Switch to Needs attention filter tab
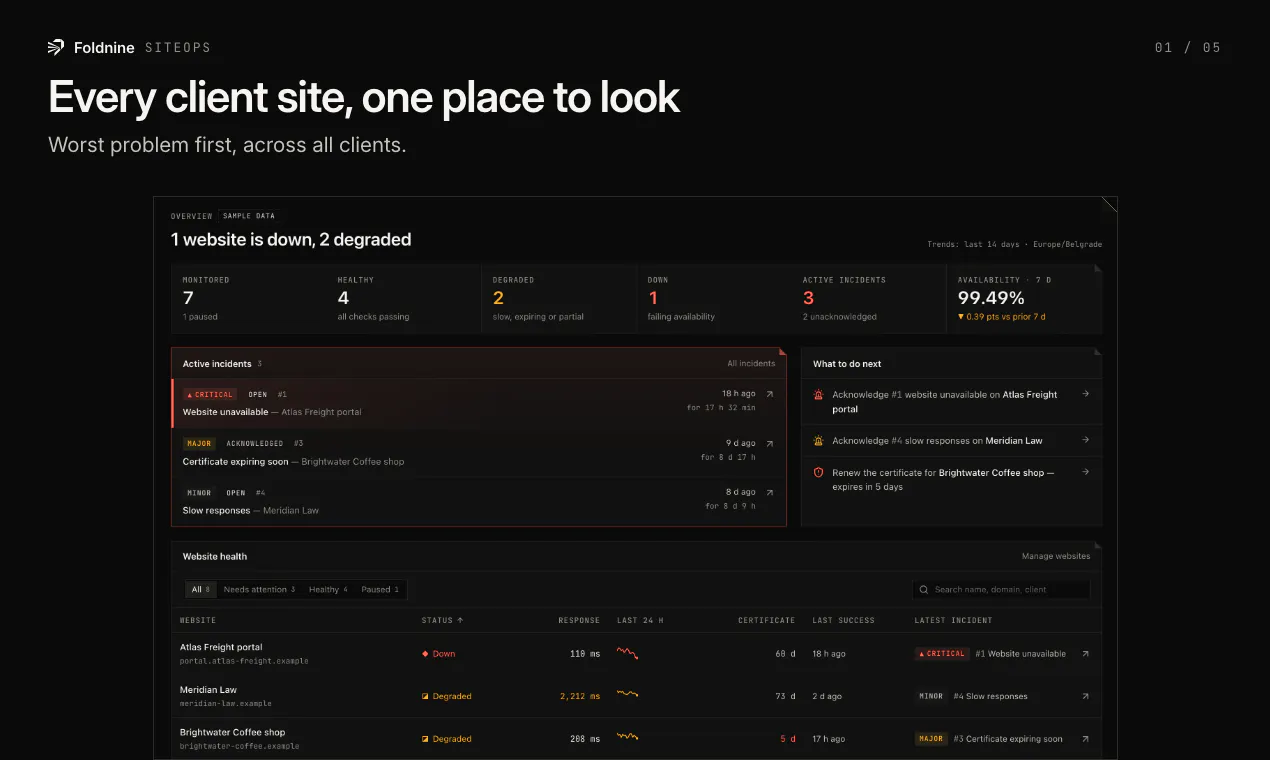This screenshot has height=760, width=1270. [x=259, y=590]
